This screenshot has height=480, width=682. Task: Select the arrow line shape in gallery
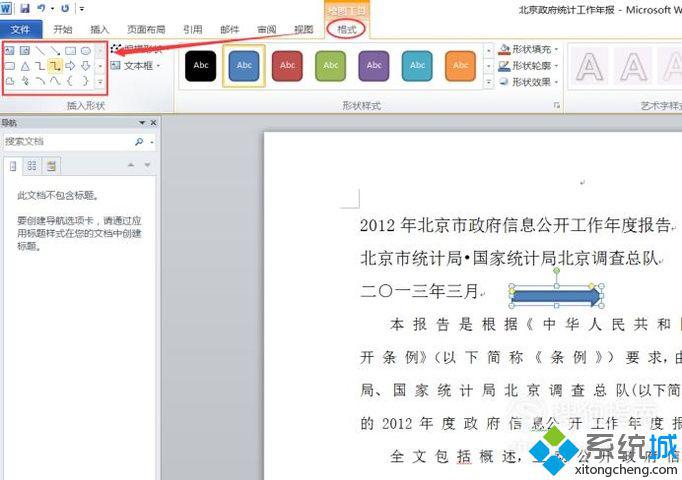click(x=55, y=51)
